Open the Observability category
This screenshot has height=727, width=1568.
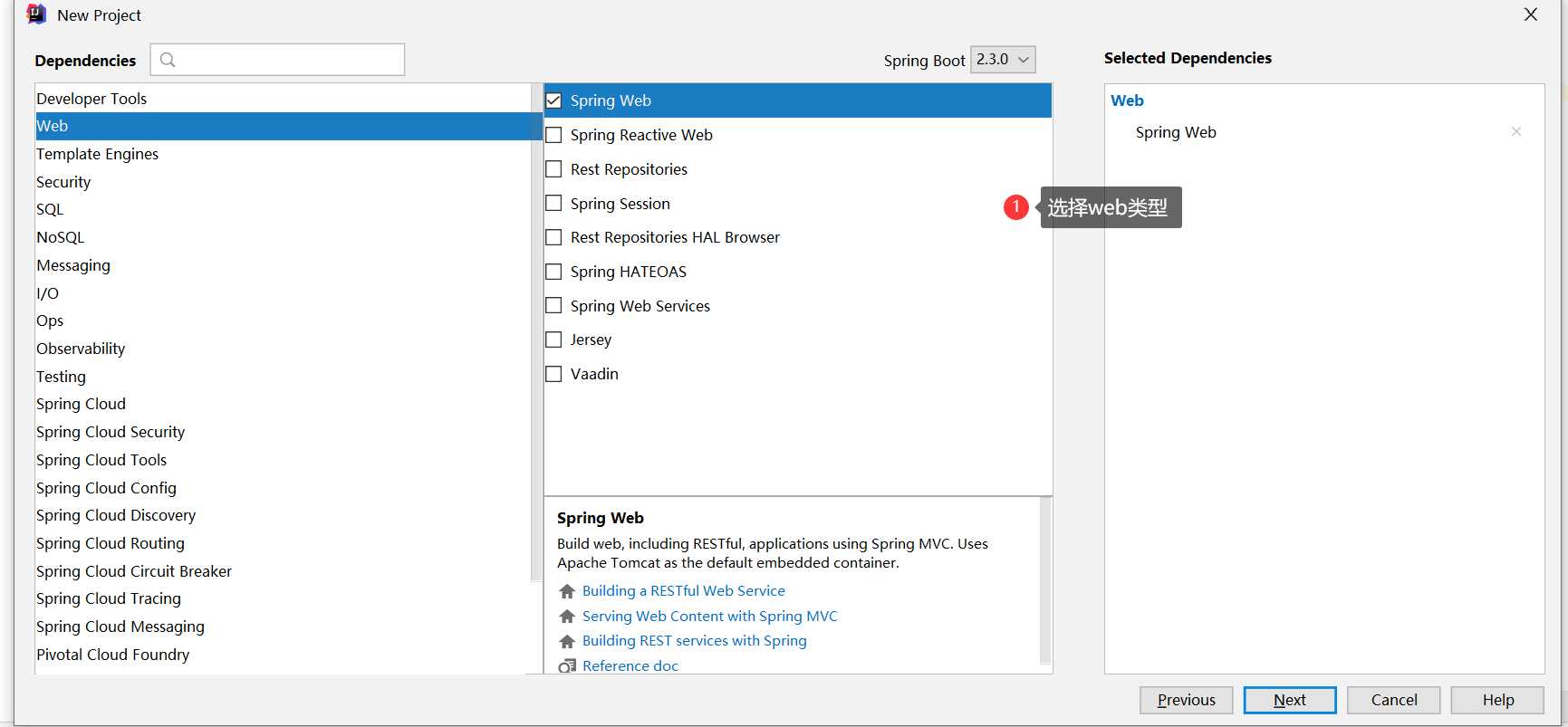[283, 349]
